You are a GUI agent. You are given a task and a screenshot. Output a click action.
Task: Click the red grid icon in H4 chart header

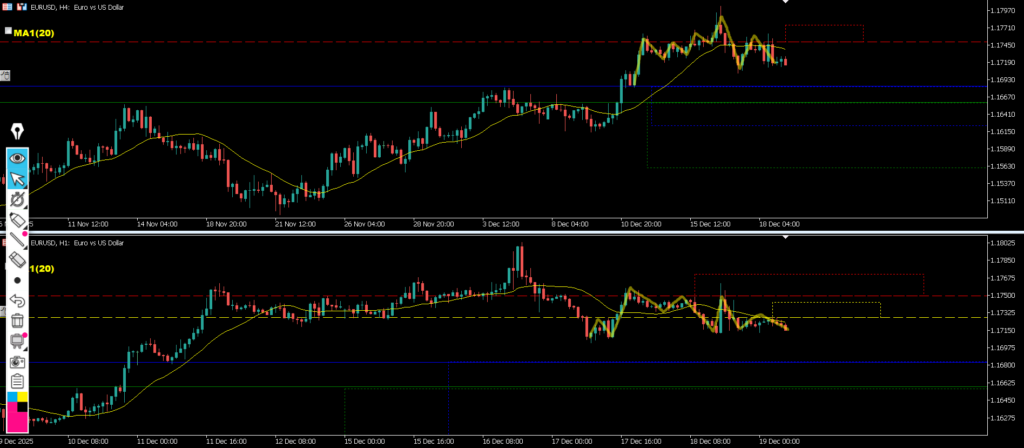[x=6, y=7]
